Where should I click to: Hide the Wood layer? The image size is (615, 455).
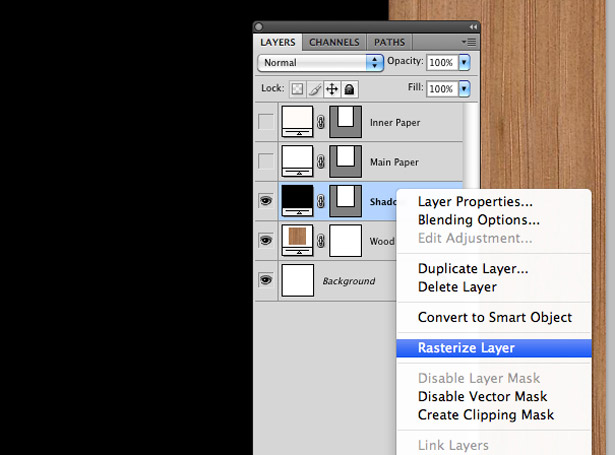click(x=266, y=240)
